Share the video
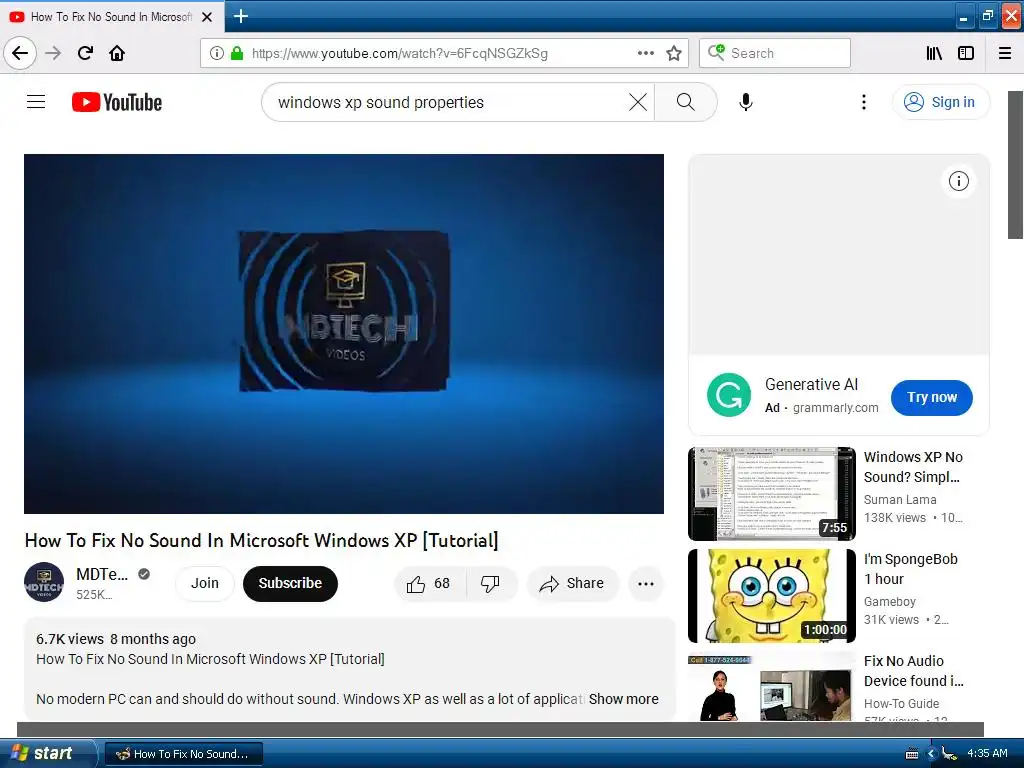Image resolution: width=1024 pixels, height=768 pixels. pos(572,584)
